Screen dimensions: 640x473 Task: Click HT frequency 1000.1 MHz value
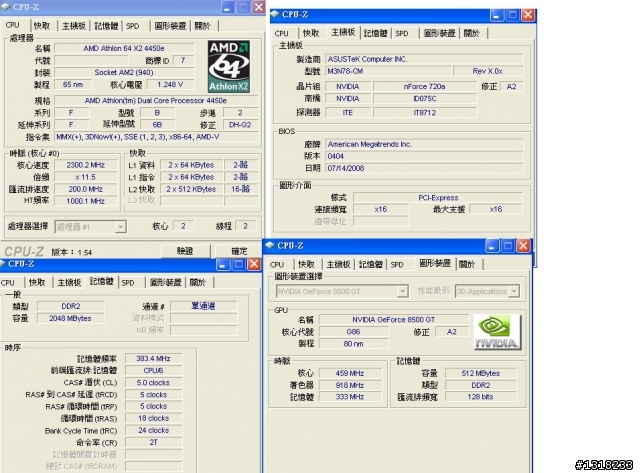(x=86, y=201)
